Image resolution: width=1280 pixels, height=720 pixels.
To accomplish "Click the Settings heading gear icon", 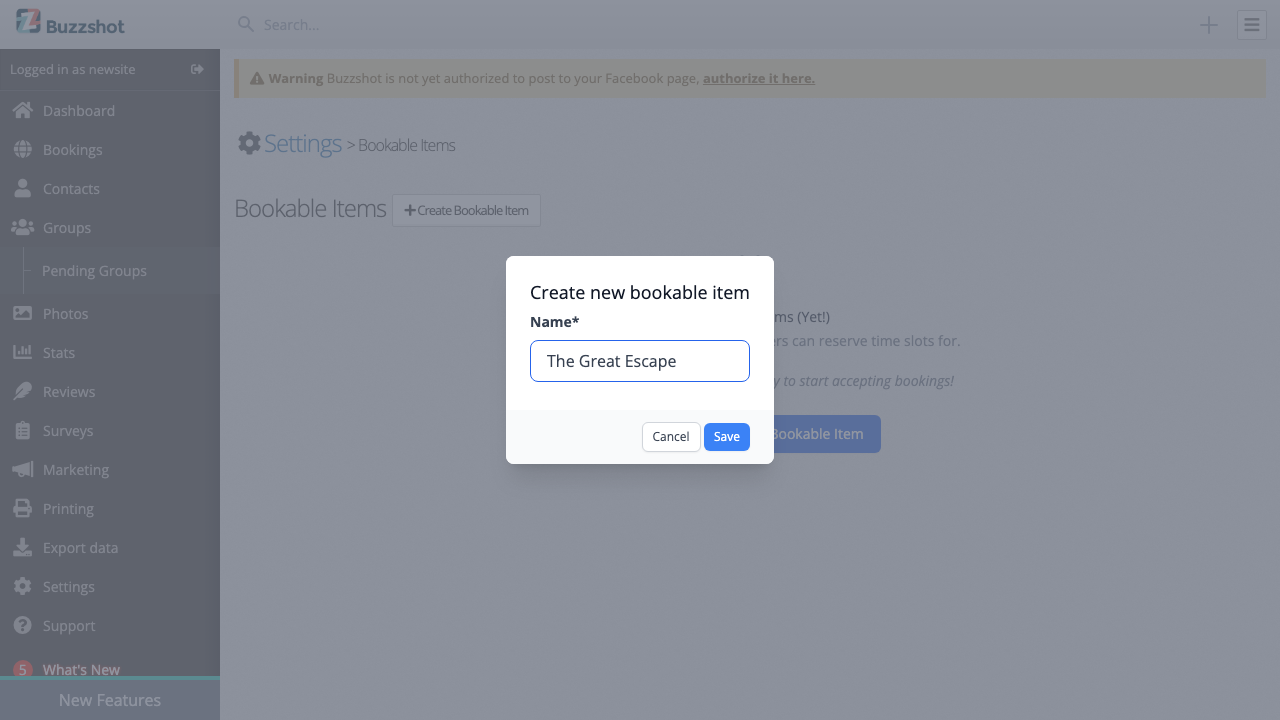I will pos(249,143).
